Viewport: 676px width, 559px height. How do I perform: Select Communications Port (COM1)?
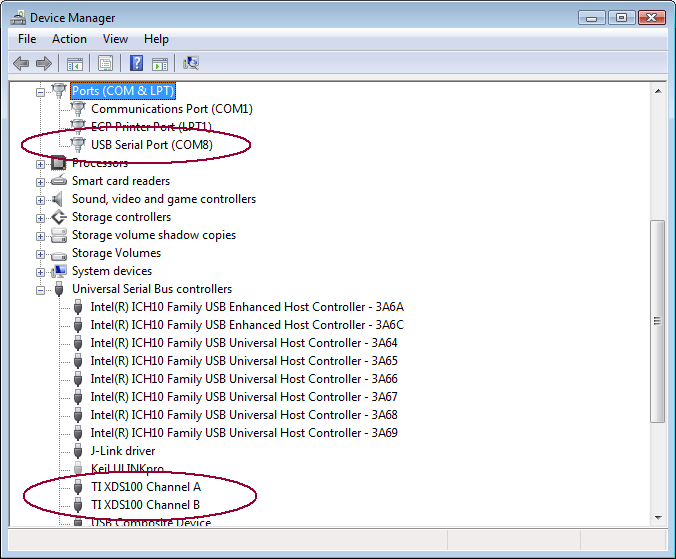click(x=172, y=109)
